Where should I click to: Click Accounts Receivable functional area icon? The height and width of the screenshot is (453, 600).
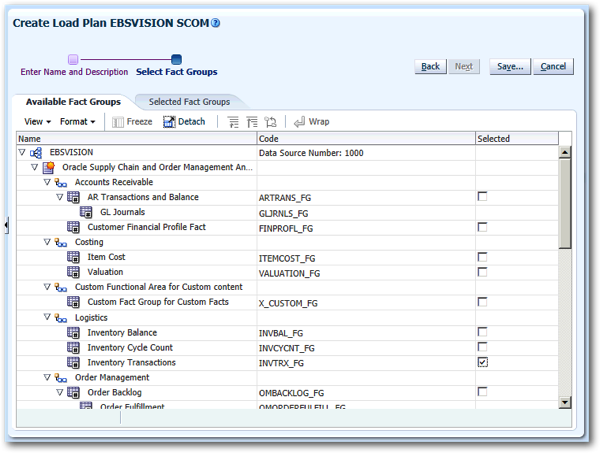coord(61,183)
